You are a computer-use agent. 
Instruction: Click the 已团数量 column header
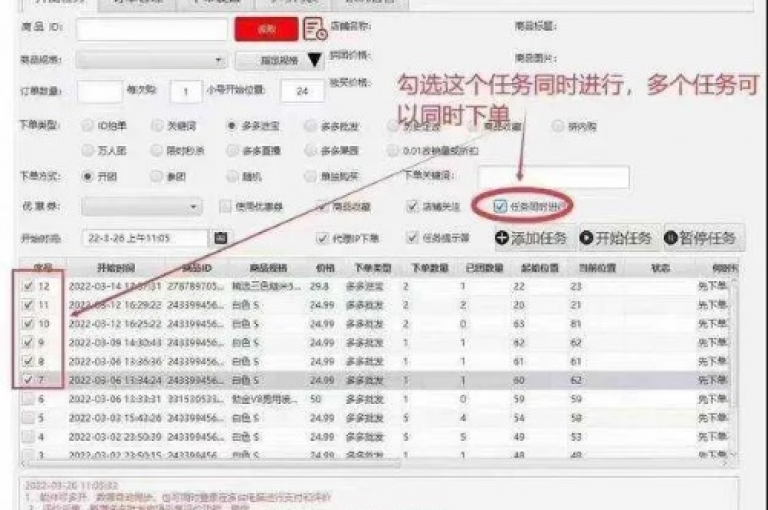click(485, 267)
